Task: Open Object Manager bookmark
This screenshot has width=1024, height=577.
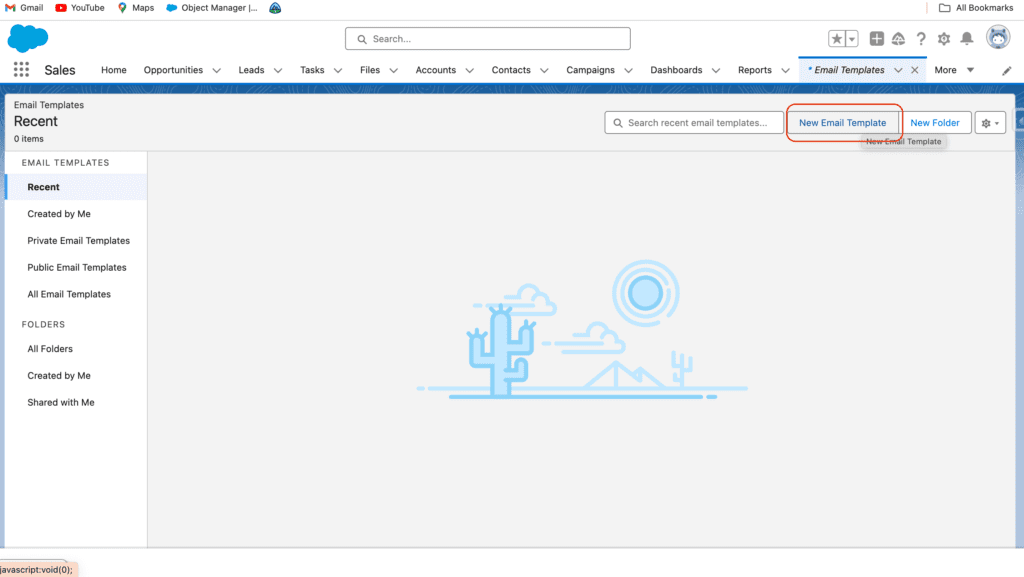Action: pos(212,8)
